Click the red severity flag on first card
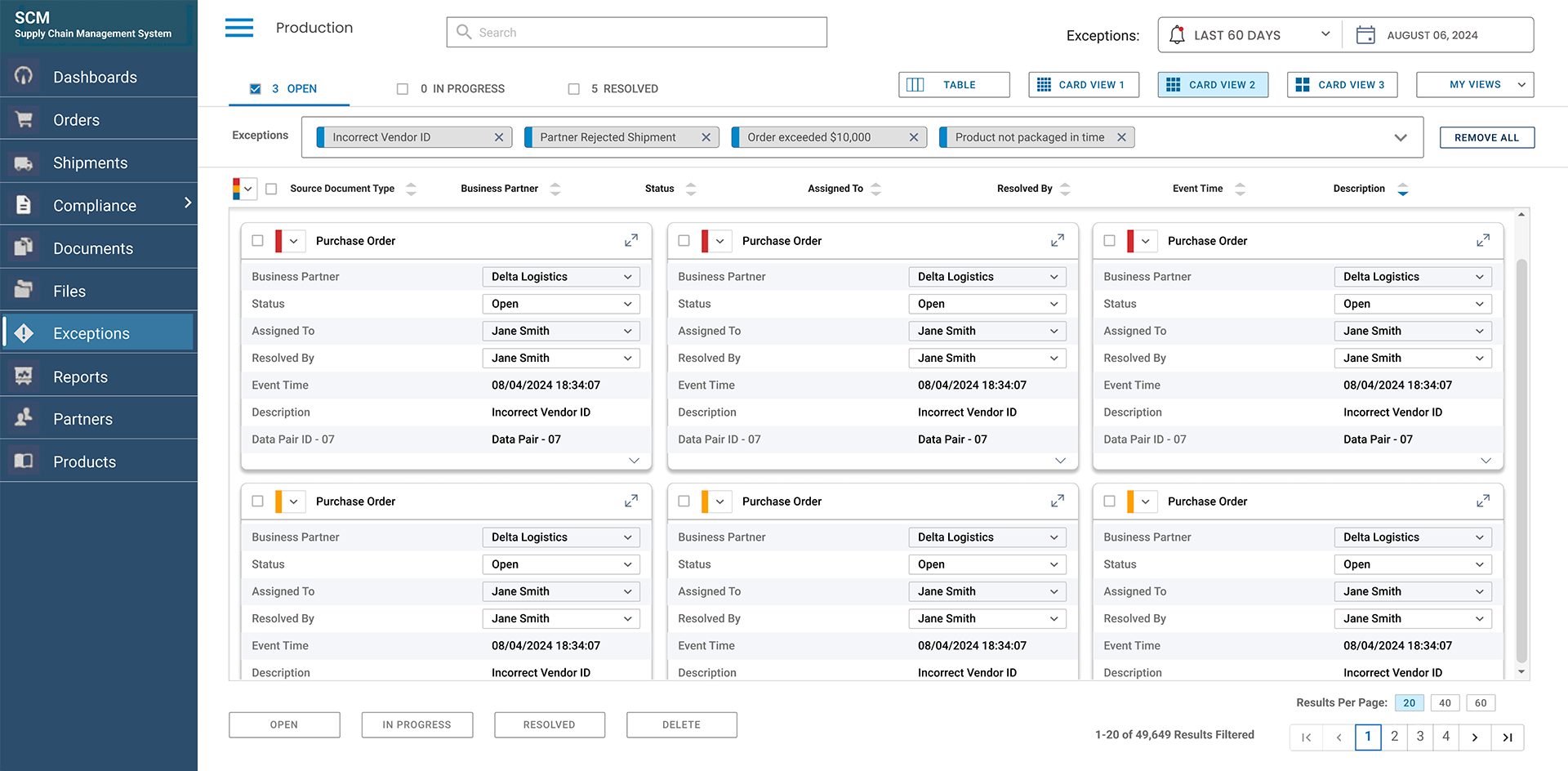This screenshot has height=771, width=1568. coord(279,241)
